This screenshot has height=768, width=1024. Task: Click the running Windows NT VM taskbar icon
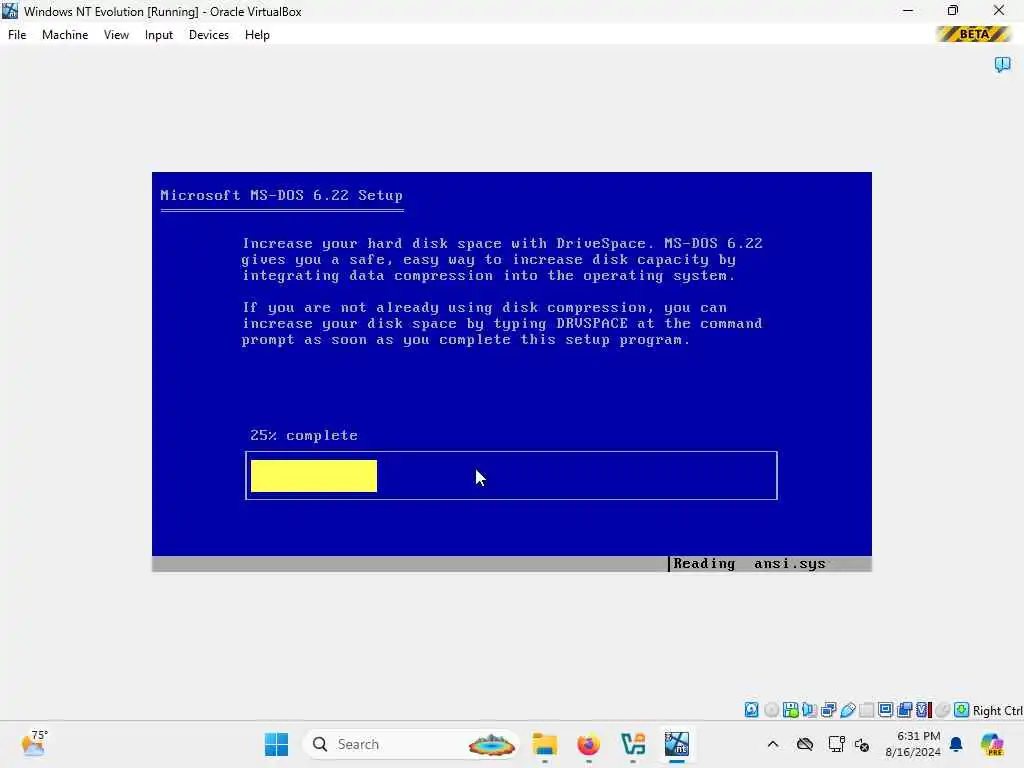pos(677,744)
